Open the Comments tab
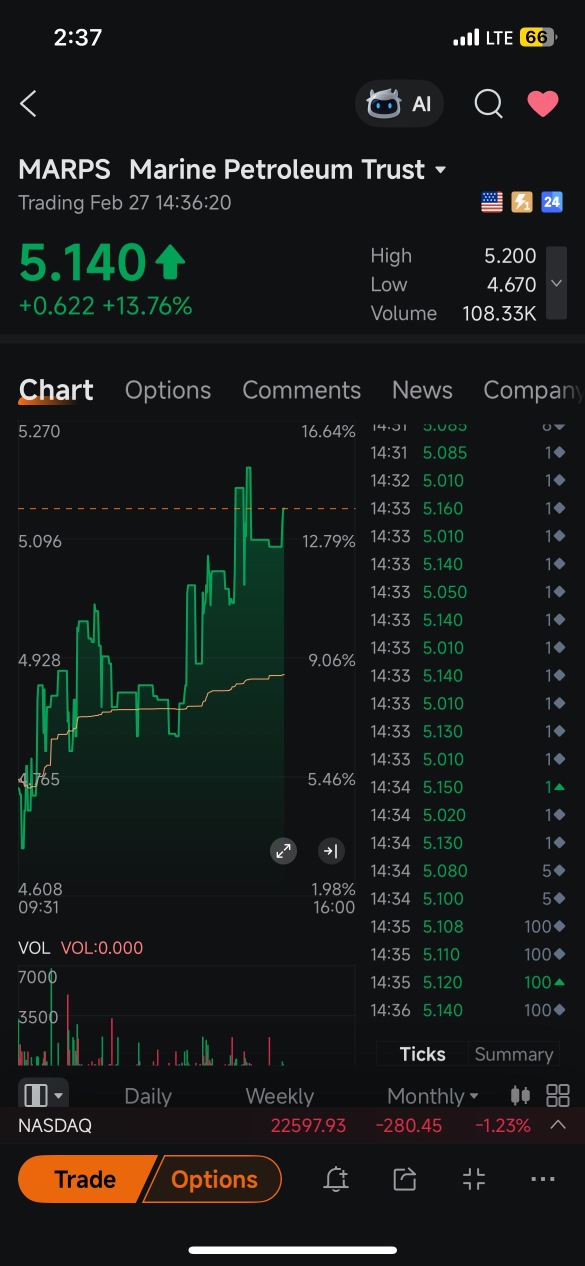The width and height of the screenshot is (585, 1266). [301, 390]
